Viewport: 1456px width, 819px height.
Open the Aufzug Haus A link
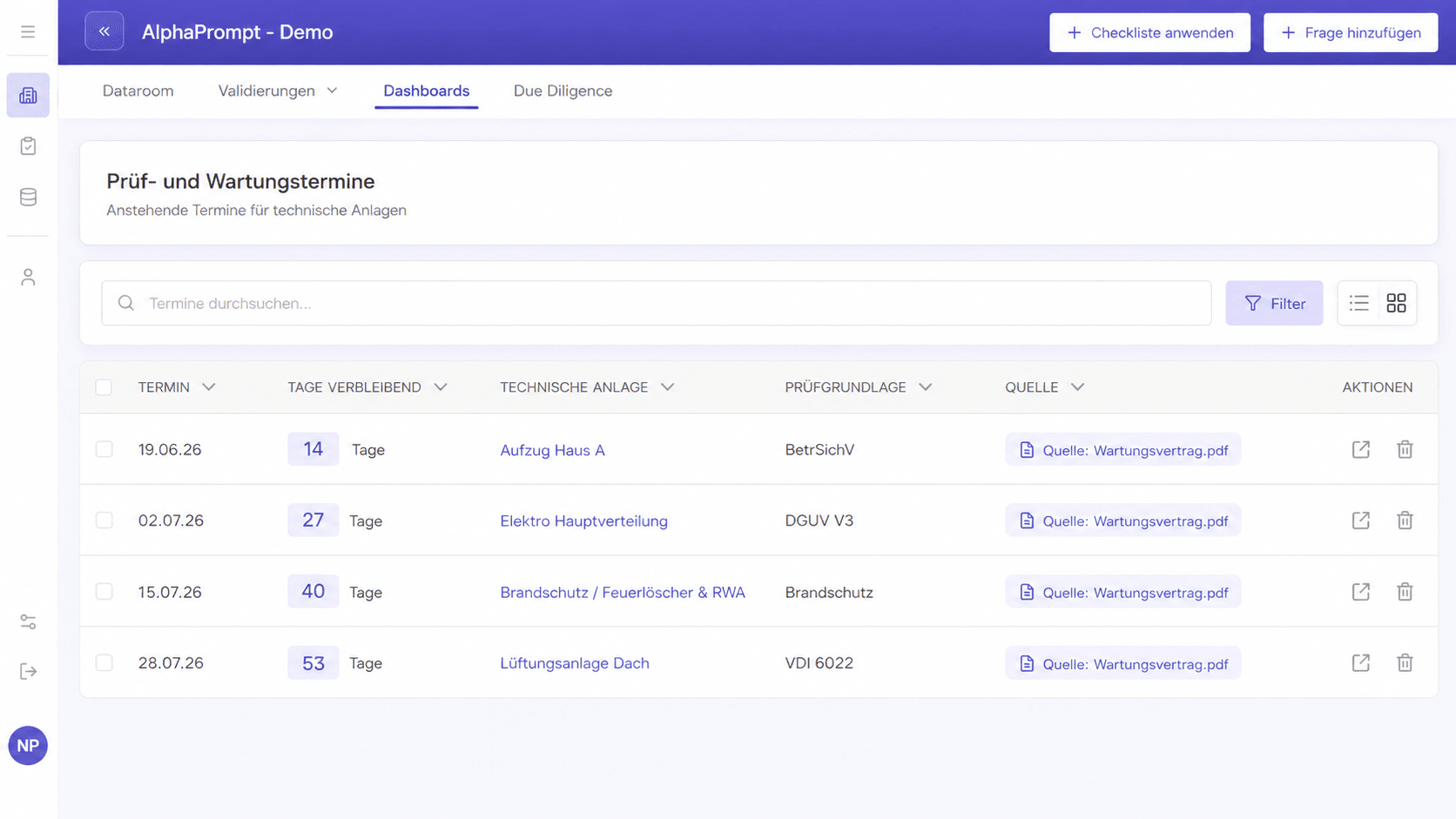coord(552,450)
